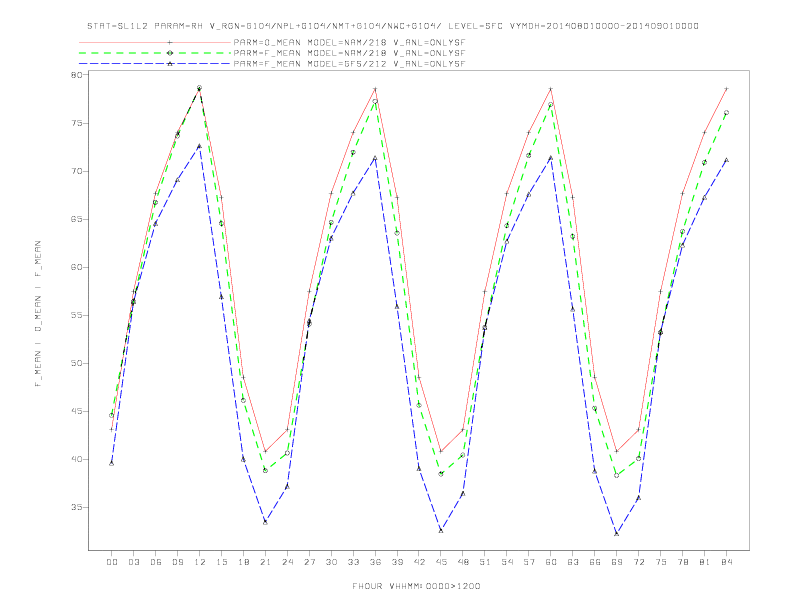Click x-axis tick label 18

pyautogui.click(x=243, y=562)
